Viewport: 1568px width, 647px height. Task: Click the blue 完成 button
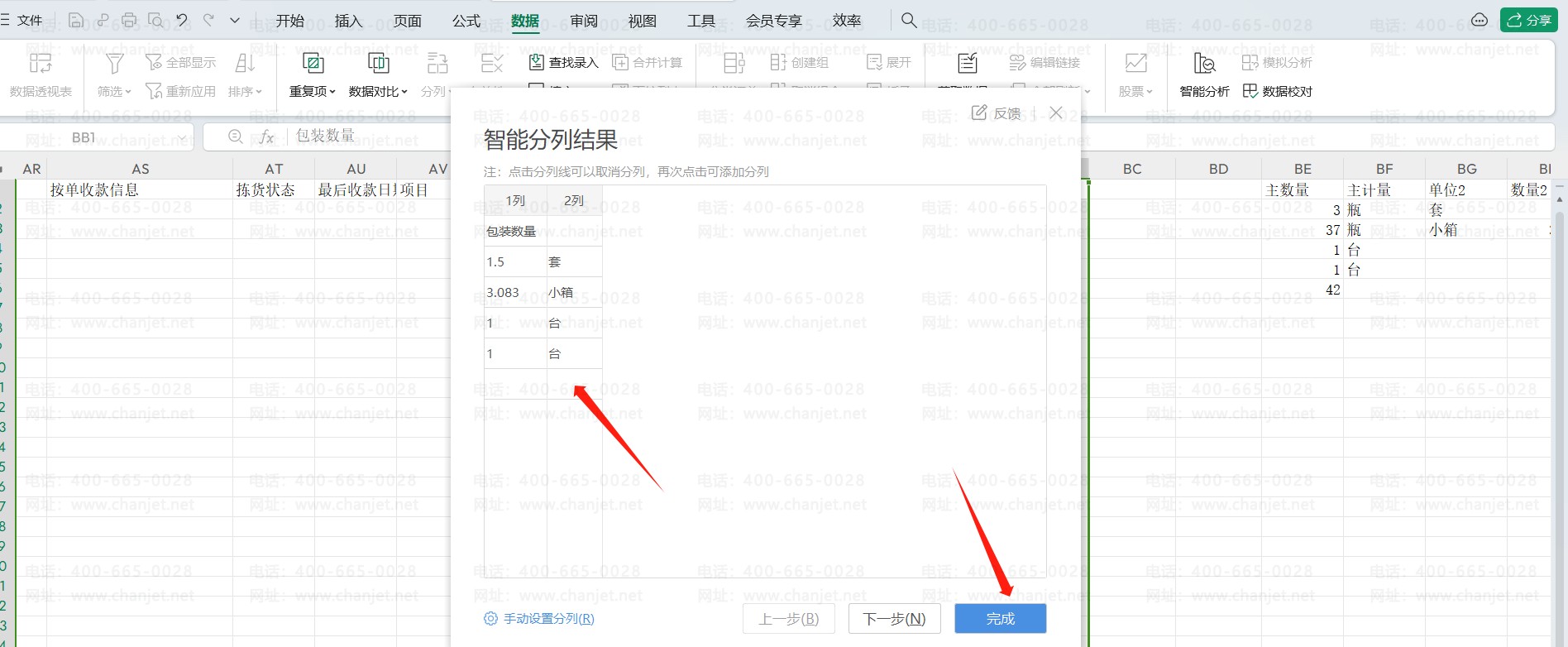(x=1000, y=619)
